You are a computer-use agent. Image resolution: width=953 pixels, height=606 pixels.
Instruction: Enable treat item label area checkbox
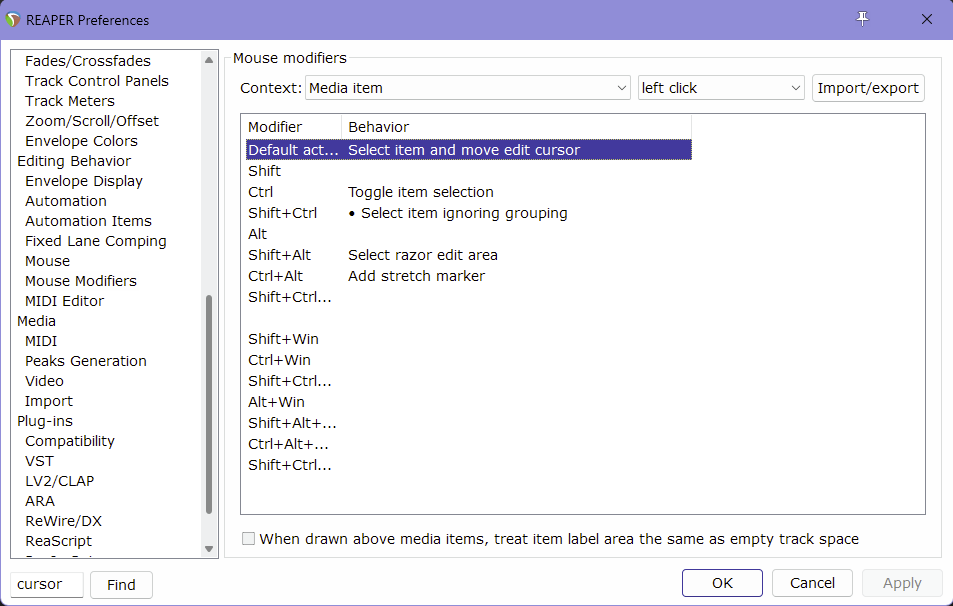pyautogui.click(x=249, y=539)
